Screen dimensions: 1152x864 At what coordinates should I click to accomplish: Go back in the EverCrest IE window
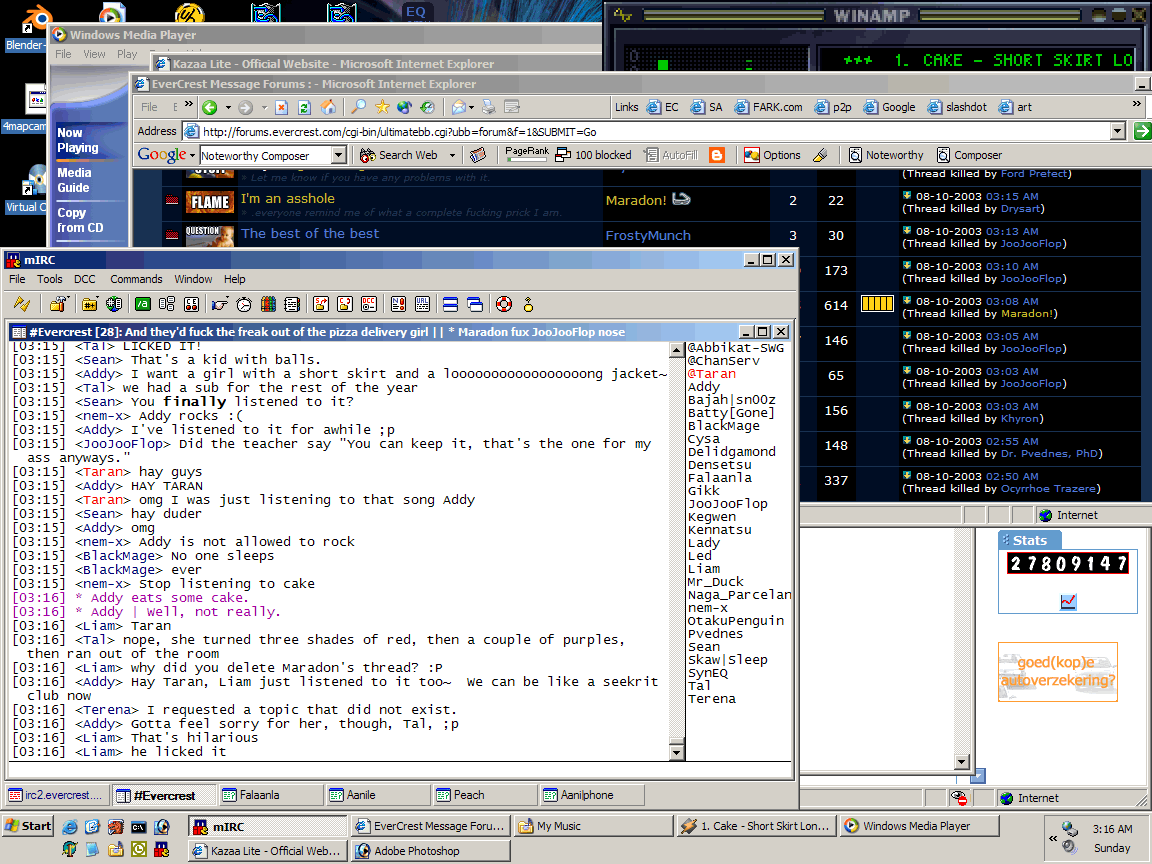[210, 107]
